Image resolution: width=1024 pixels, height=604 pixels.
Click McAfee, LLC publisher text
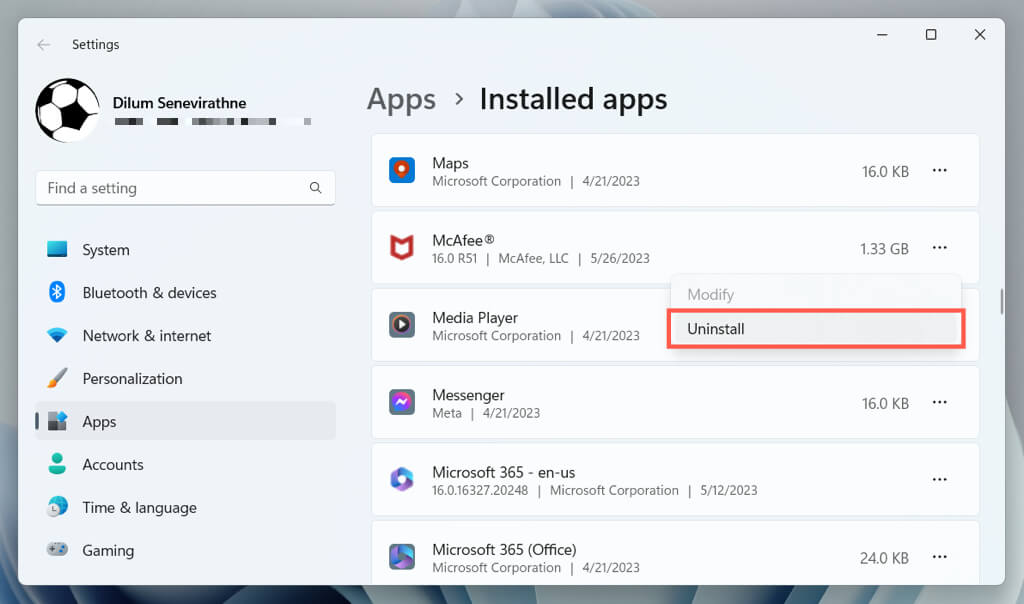pos(533,259)
